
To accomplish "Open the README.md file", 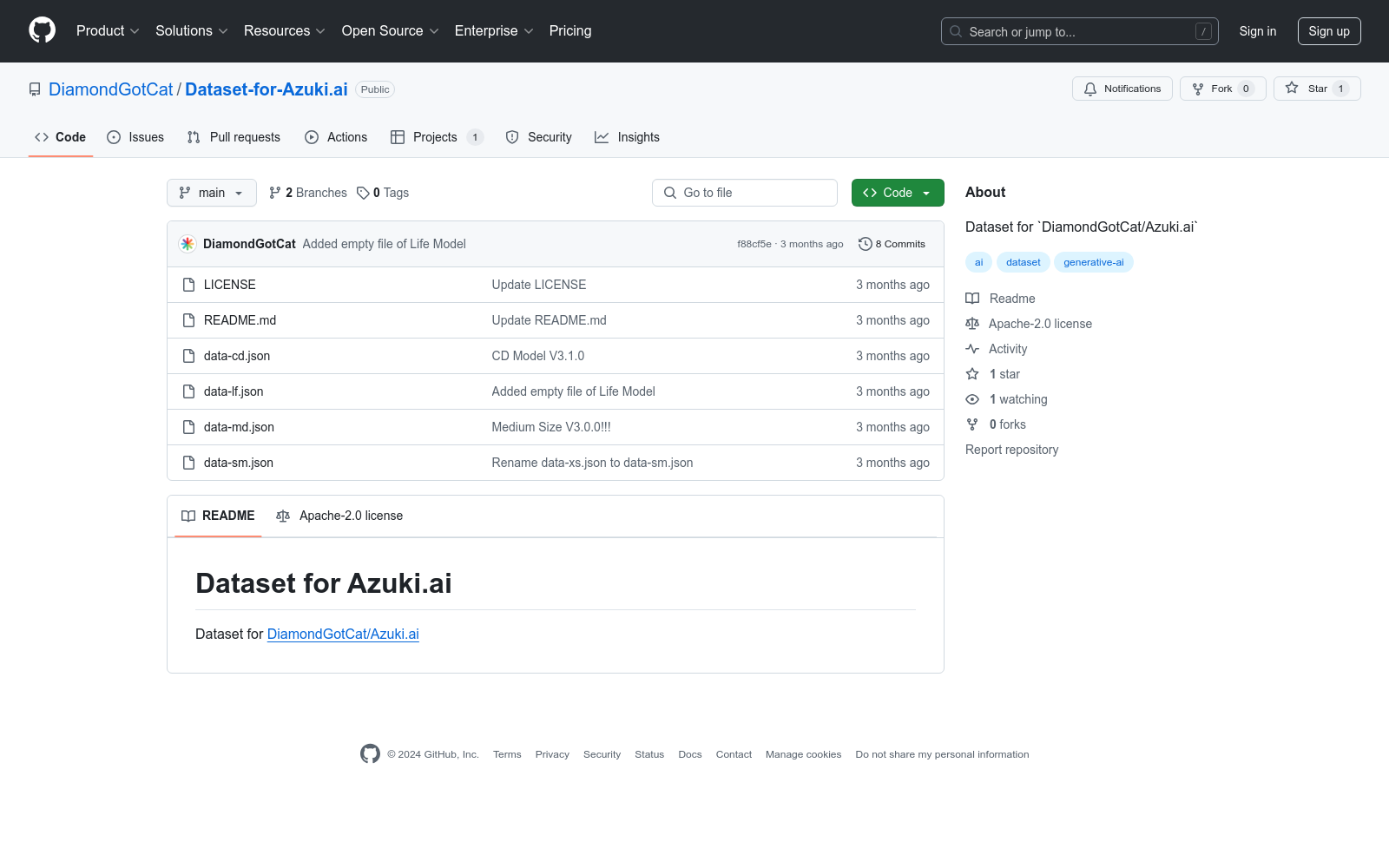I will (240, 320).
